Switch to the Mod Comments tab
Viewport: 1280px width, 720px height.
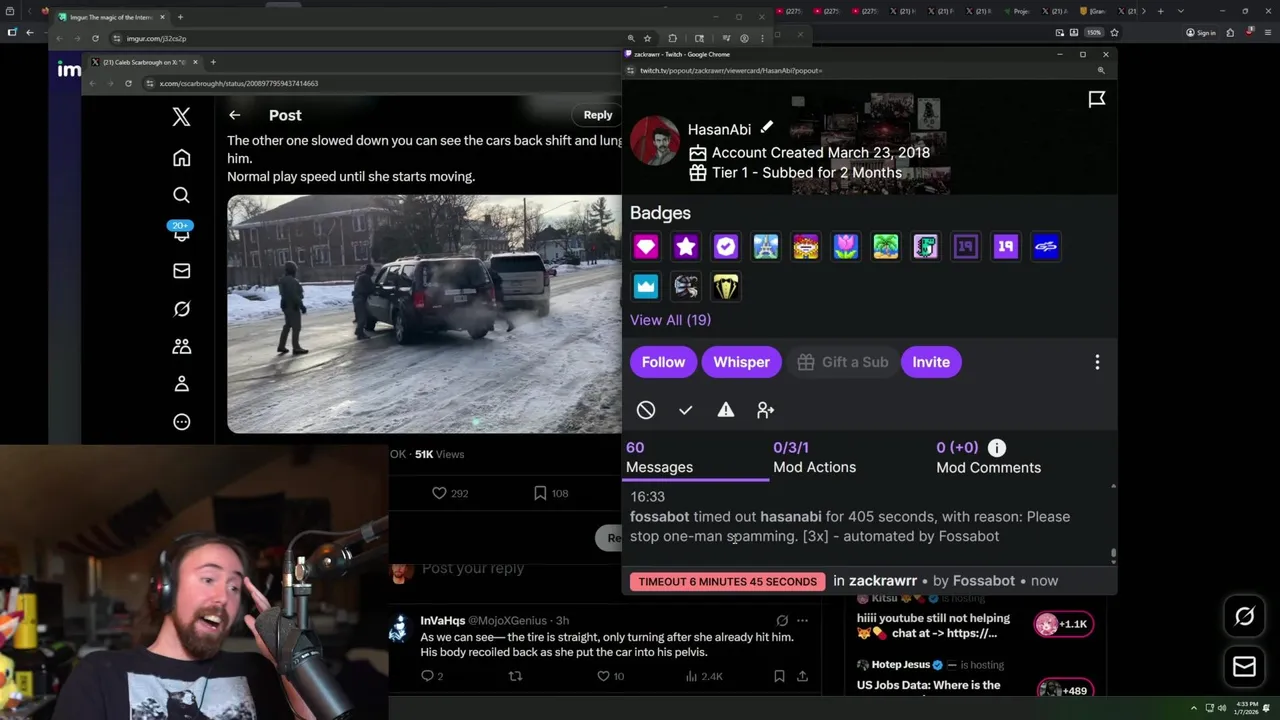[988, 458]
